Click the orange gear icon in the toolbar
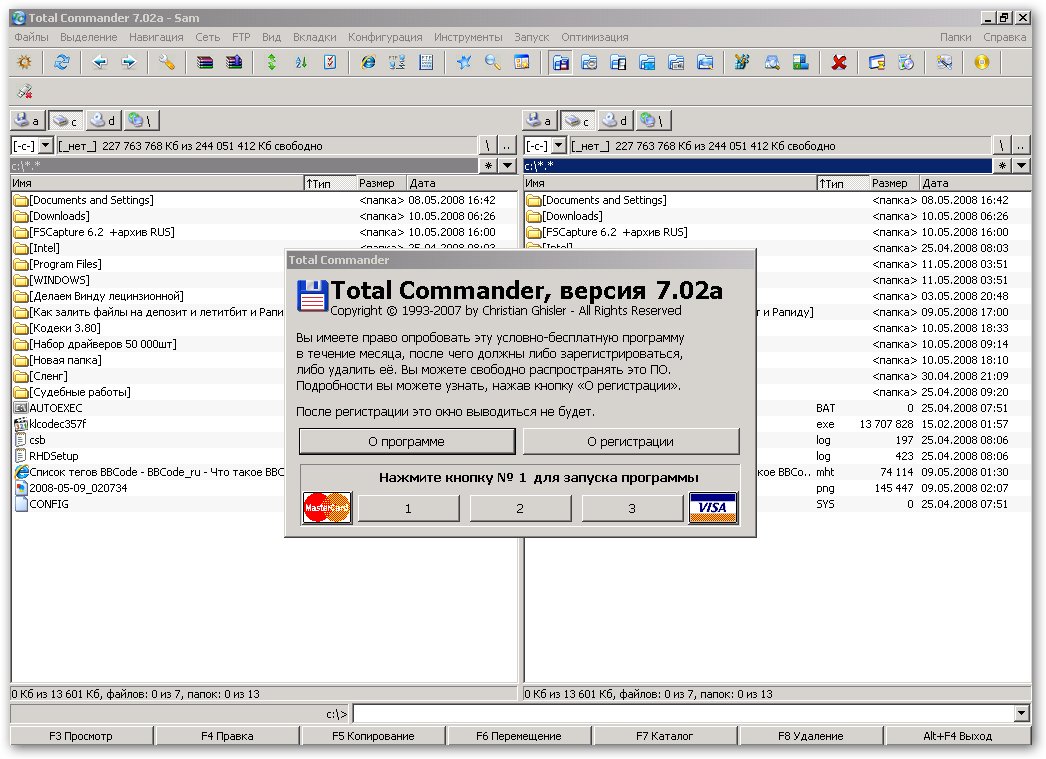Image resolution: width=1046 pixels, height=759 pixels. coord(24,63)
